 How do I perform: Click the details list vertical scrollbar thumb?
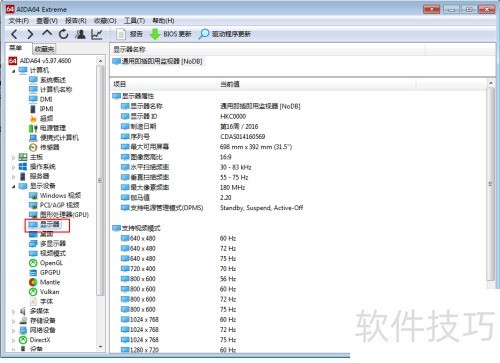(x=491, y=185)
